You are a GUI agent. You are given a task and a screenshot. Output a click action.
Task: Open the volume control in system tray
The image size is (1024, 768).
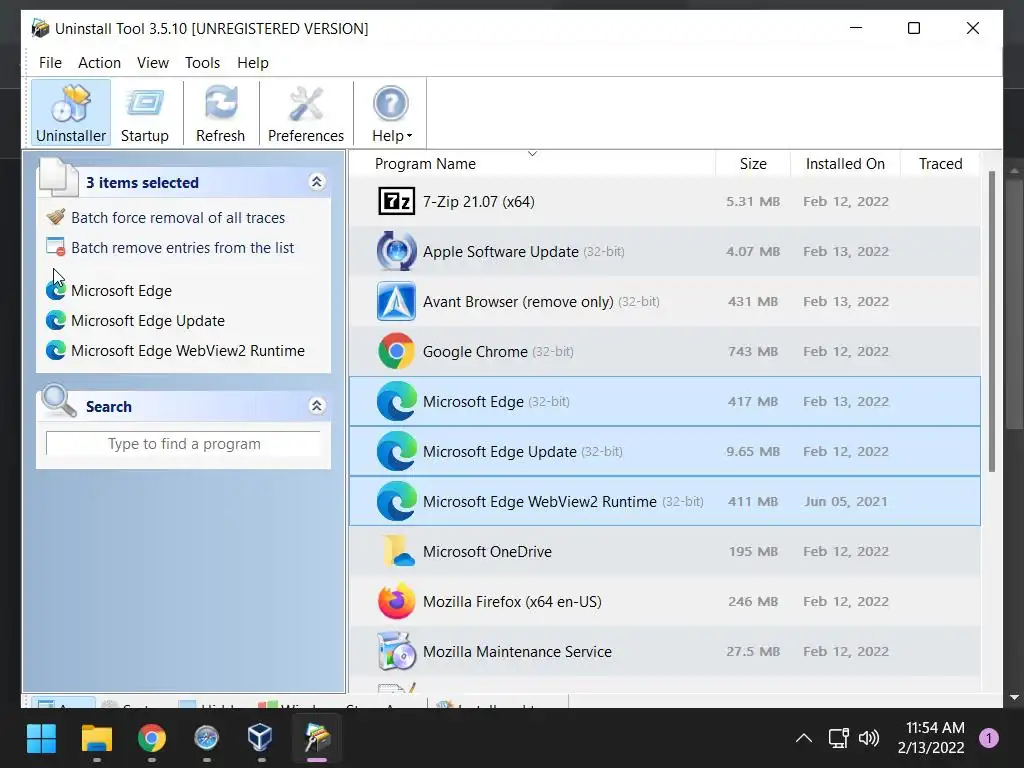(869, 738)
